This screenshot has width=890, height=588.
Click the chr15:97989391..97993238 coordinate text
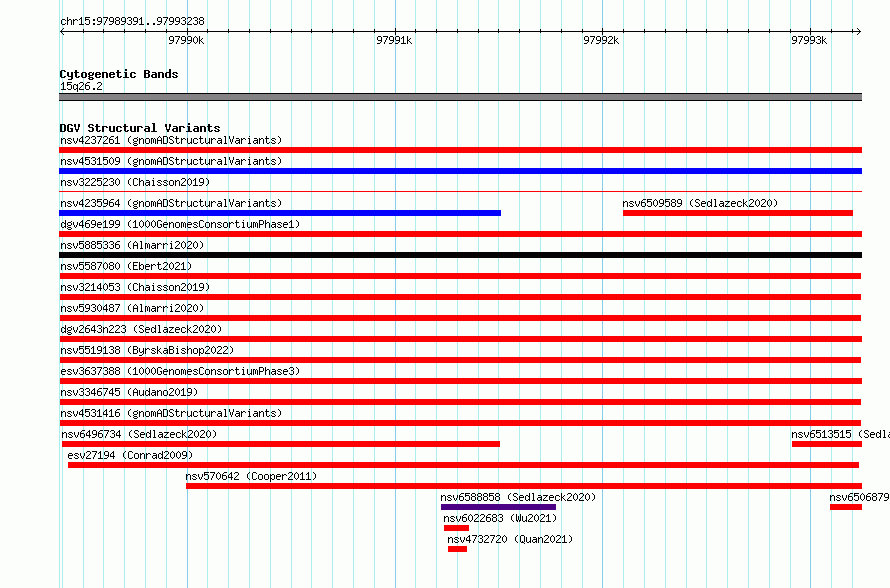tap(132, 21)
